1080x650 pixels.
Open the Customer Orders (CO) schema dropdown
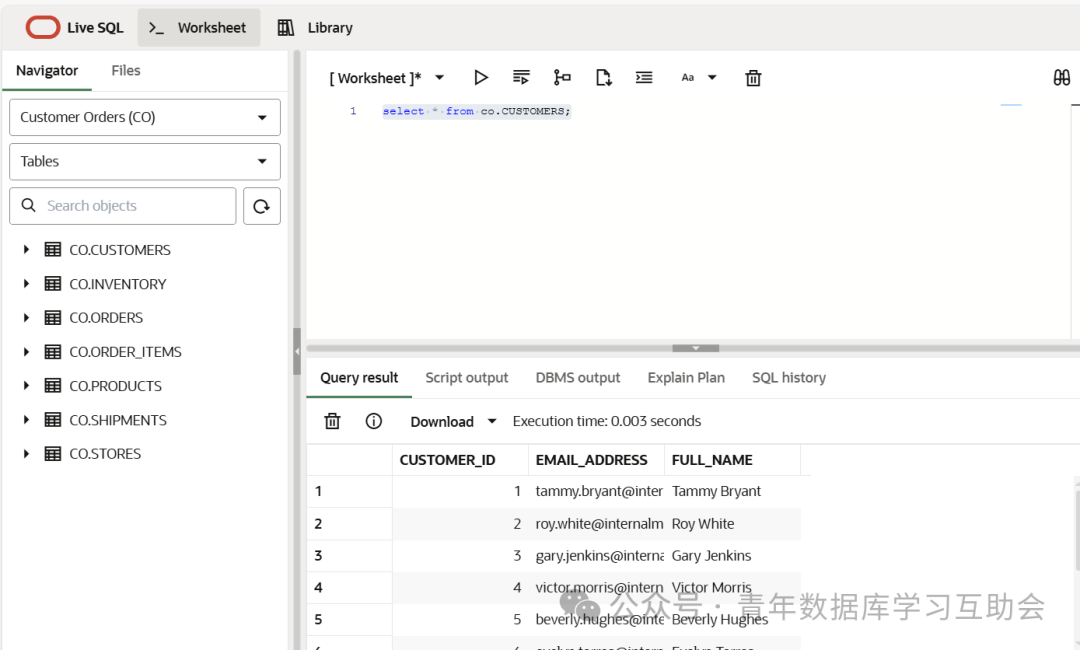[145, 117]
